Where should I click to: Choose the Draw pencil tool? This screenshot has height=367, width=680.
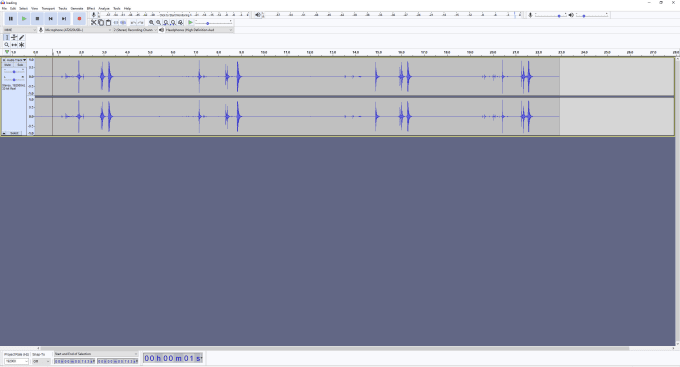(21, 37)
